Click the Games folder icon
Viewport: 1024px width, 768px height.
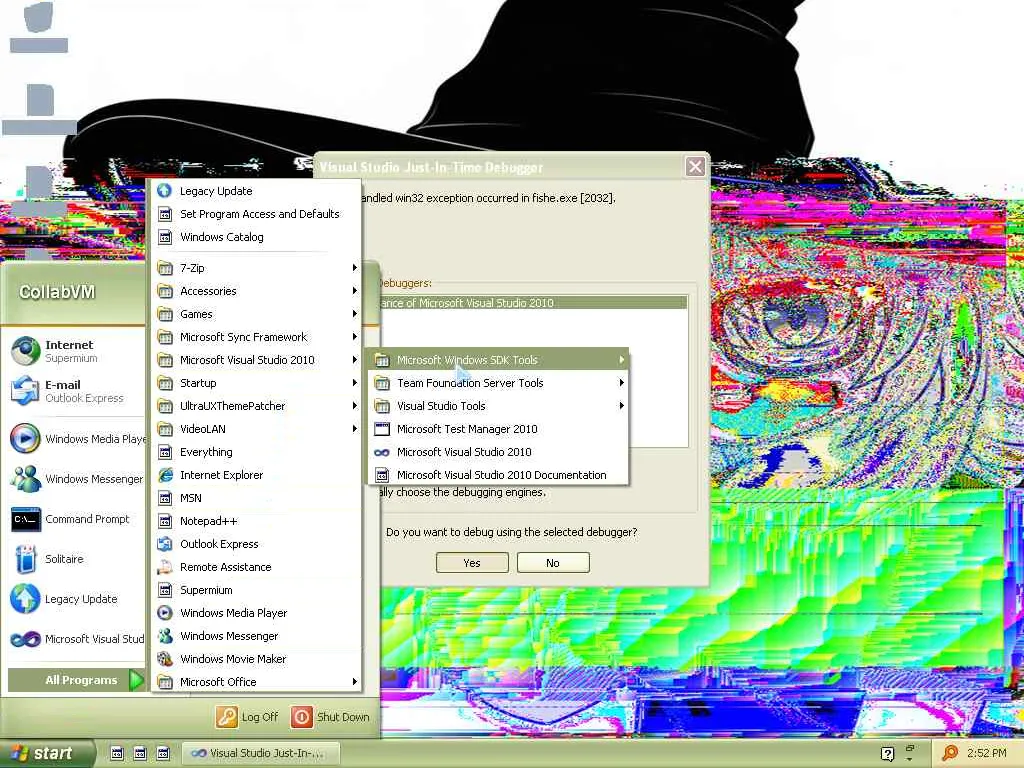(x=165, y=314)
